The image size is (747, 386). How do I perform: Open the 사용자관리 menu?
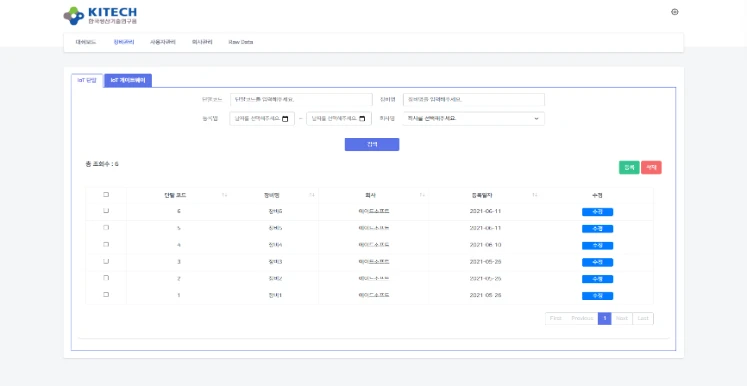[163, 42]
